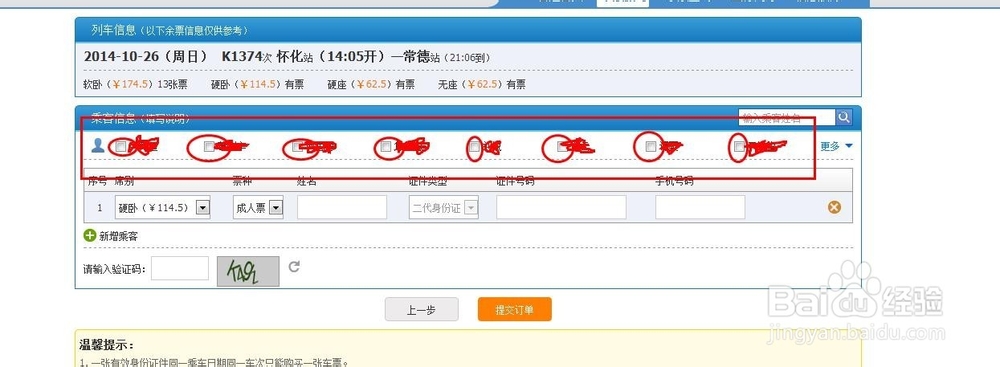Tick the second saved-passenger checkbox
1000x367 pixels.
click(x=209, y=146)
